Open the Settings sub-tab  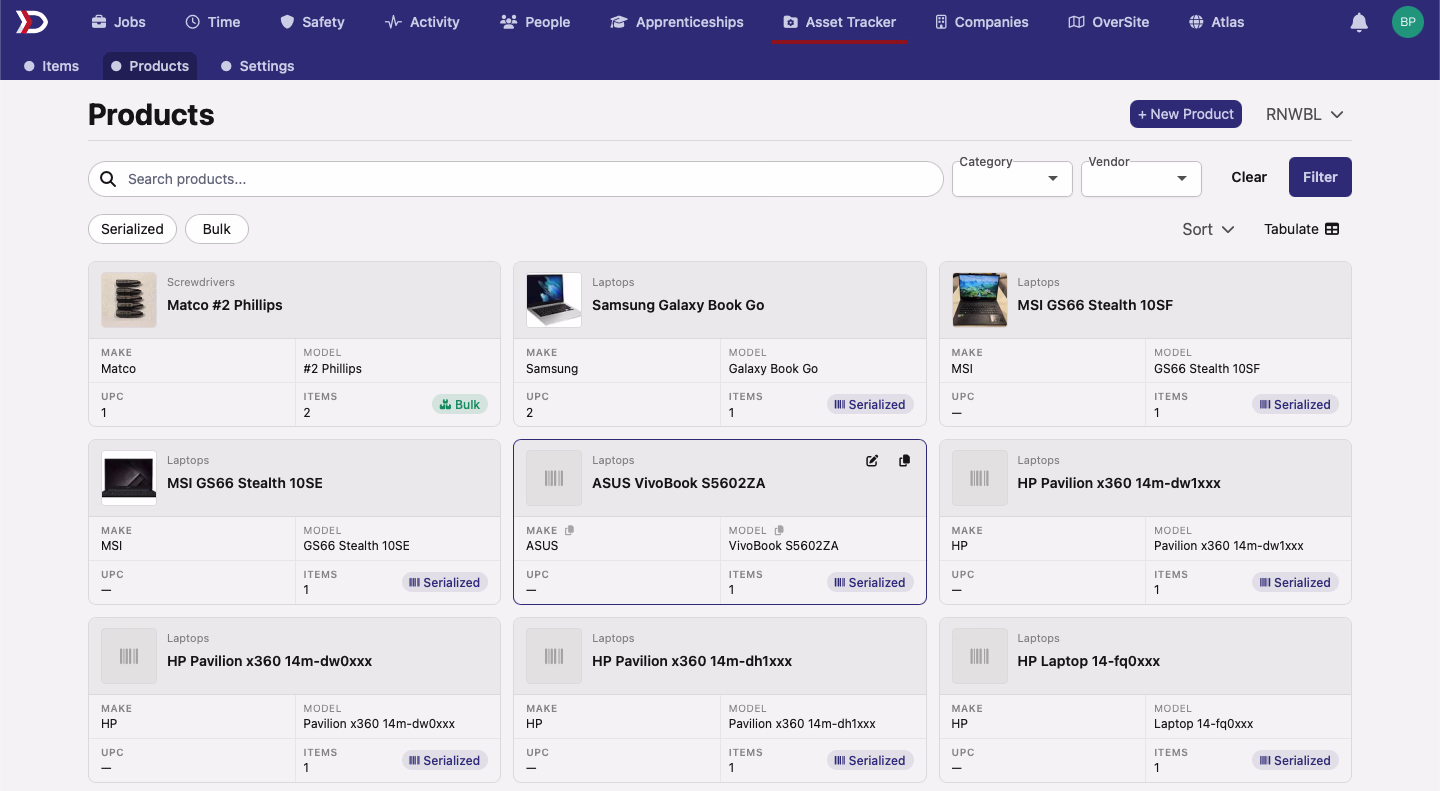tap(258, 66)
